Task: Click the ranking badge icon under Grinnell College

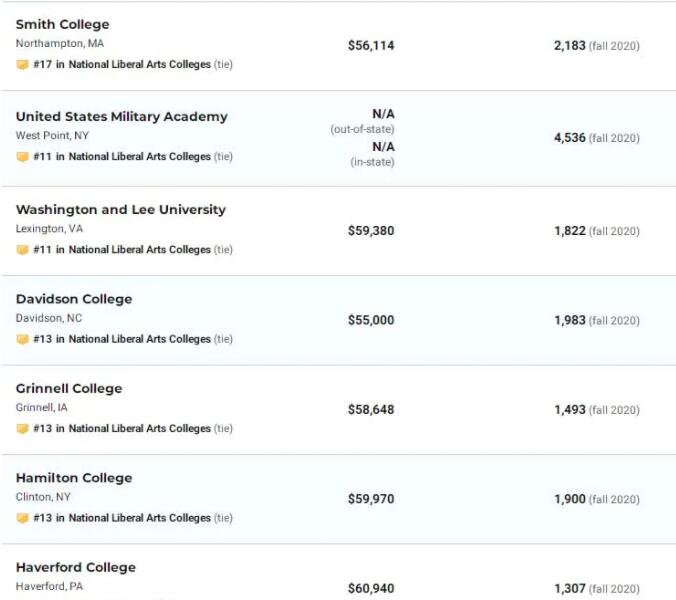Action: pos(22,429)
